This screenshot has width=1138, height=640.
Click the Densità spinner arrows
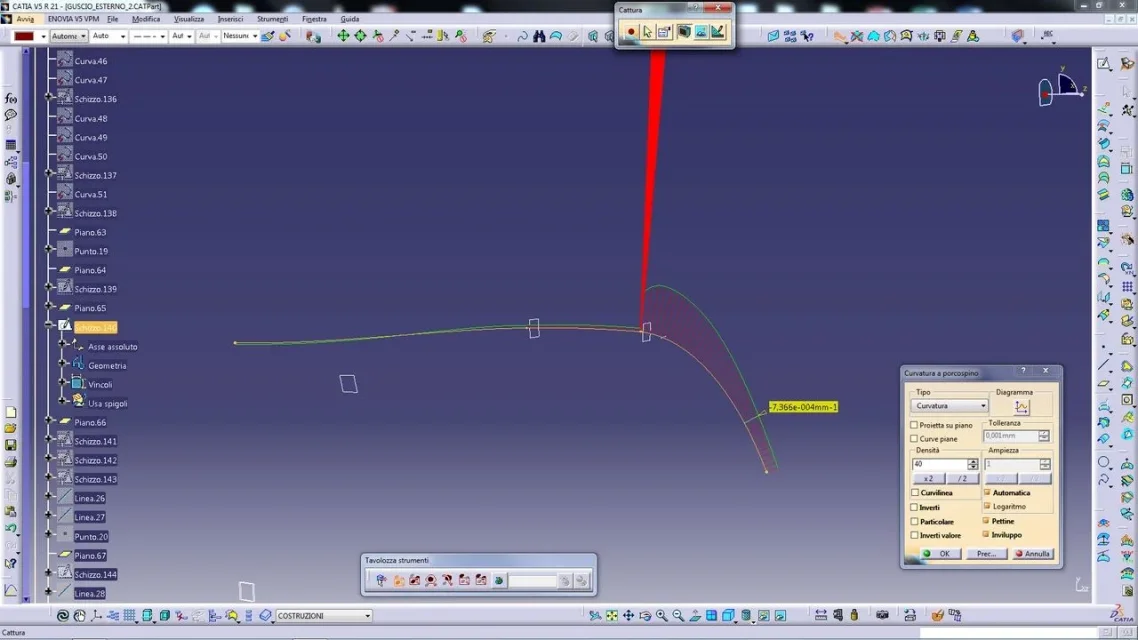pos(973,464)
